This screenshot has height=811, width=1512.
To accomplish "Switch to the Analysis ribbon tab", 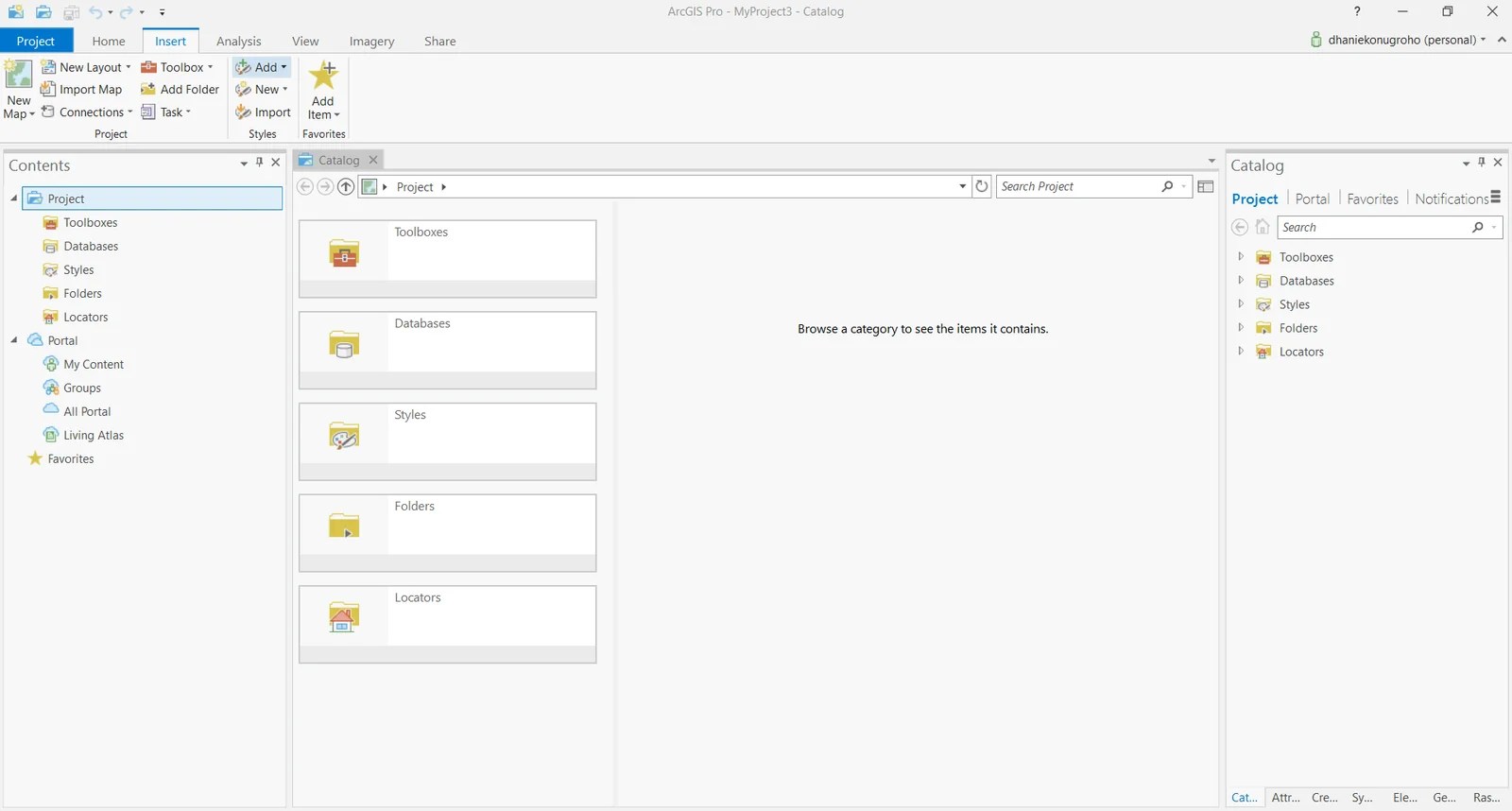I will click(238, 41).
